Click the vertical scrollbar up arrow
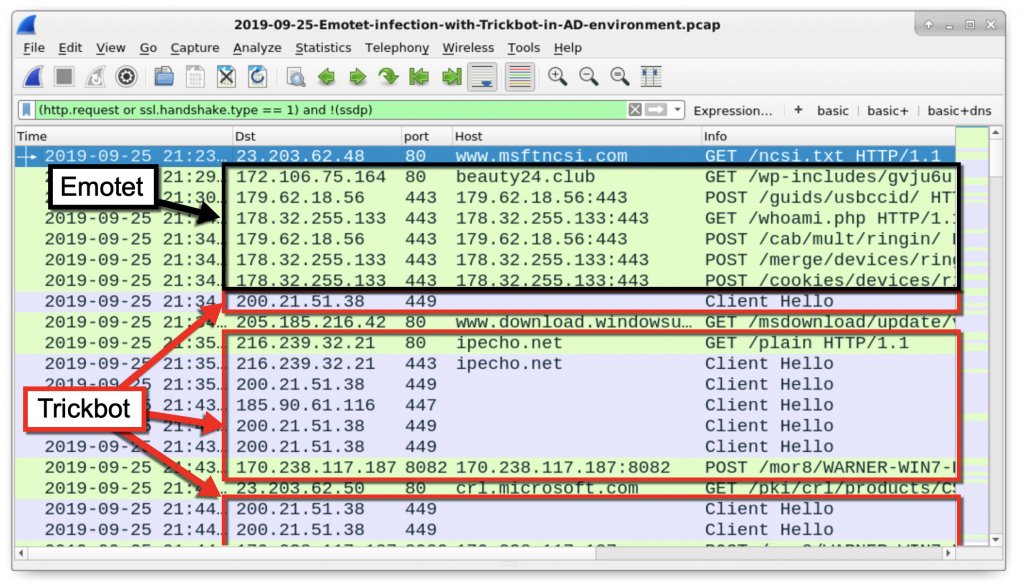1024x586 pixels. click(995, 133)
